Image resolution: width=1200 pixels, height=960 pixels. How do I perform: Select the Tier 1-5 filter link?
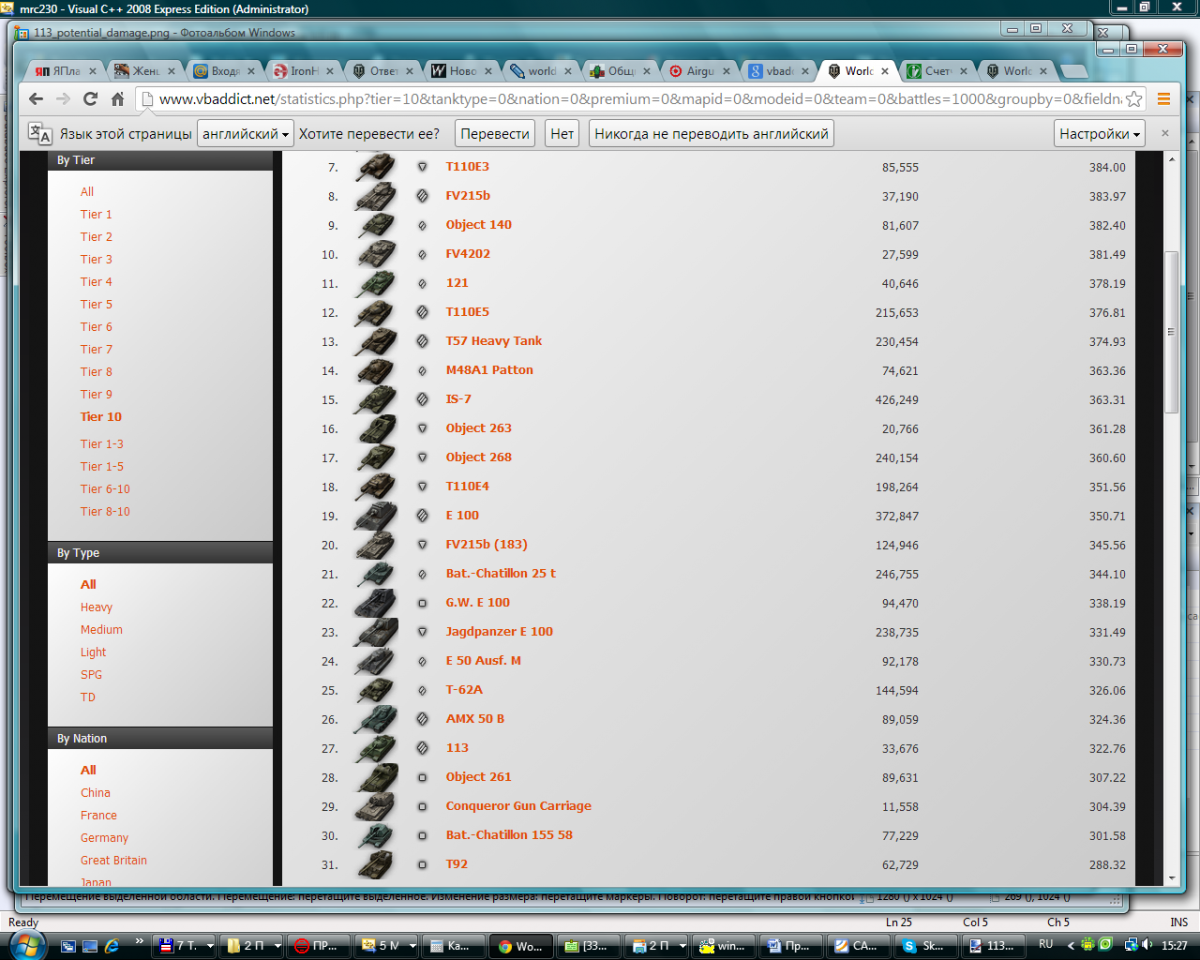[x=102, y=467]
